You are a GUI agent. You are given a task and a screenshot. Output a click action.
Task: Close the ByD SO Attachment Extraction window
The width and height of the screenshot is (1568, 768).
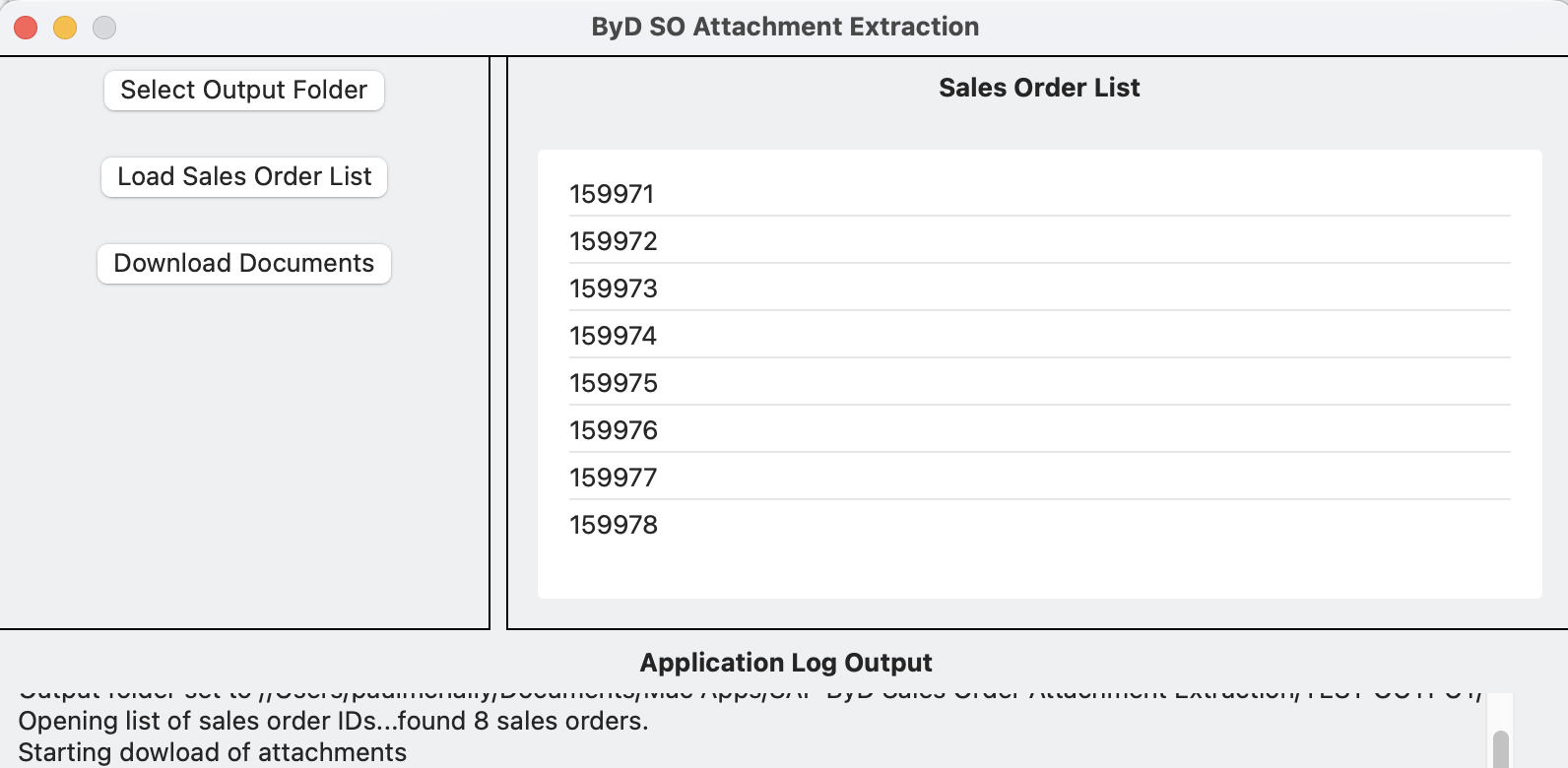(x=25, y=27)
